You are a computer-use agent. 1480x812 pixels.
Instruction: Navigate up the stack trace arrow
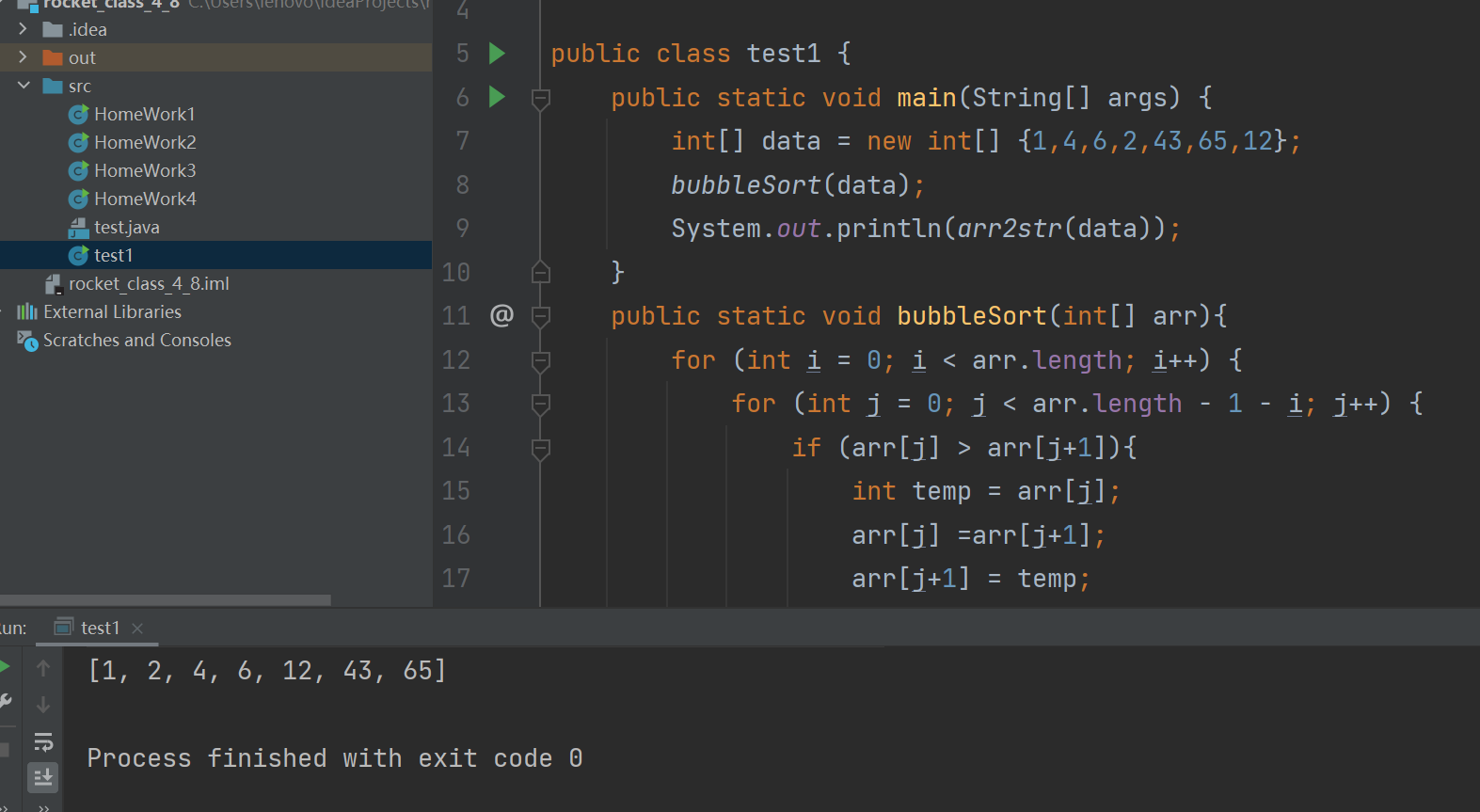43,668
